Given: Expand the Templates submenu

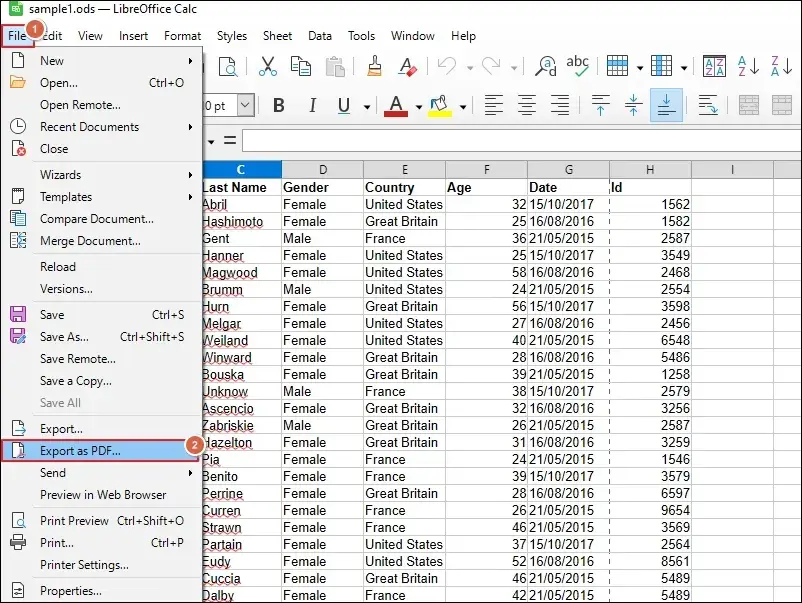Looking at the screenshot, I should [102, 197].
